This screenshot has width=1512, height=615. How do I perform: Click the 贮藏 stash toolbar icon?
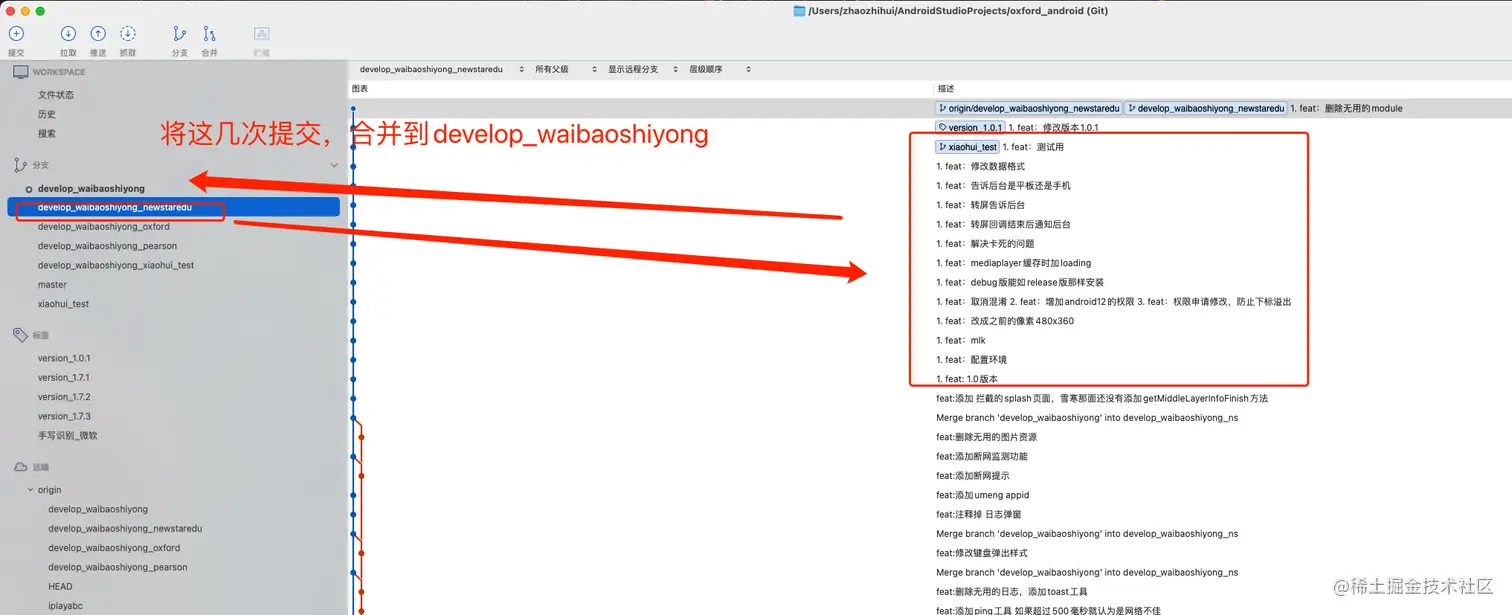(261, 34)
